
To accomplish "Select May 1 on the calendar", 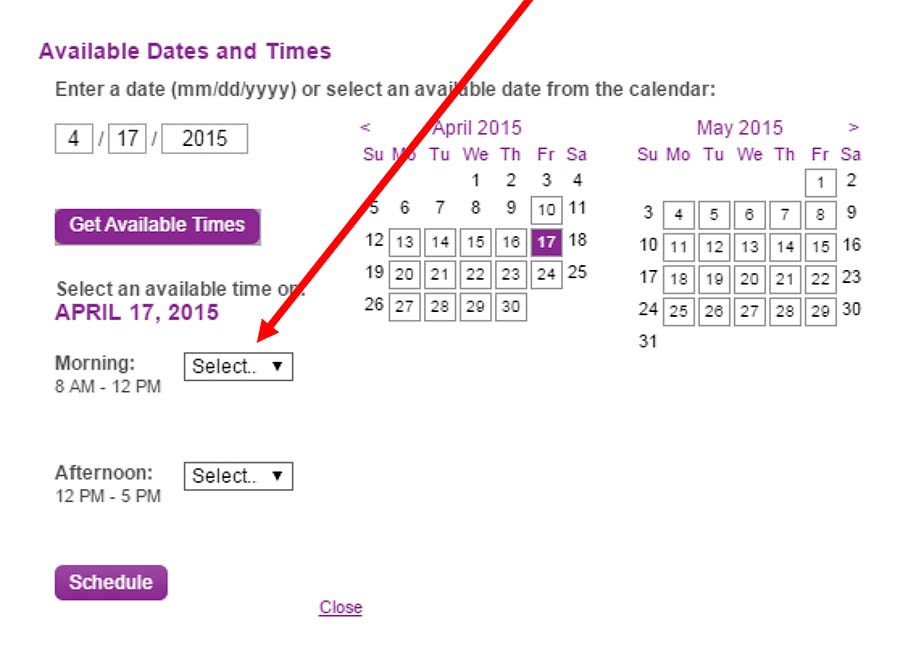I will [x=820, y=183].
